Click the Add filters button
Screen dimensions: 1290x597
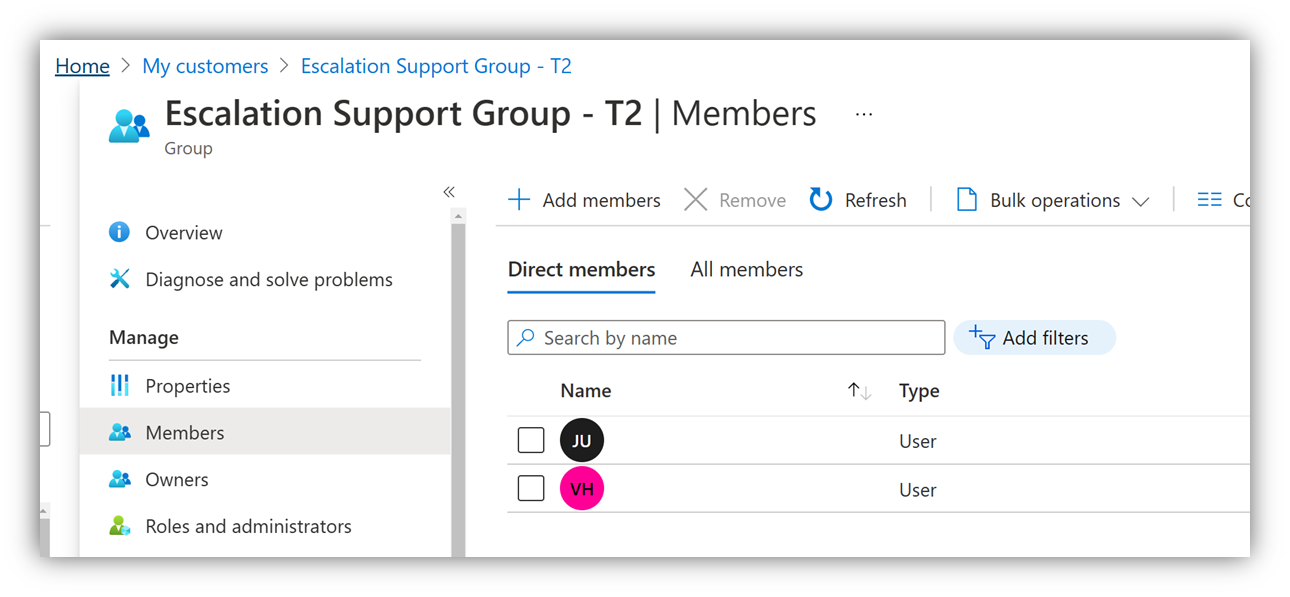coord(1034,338)
